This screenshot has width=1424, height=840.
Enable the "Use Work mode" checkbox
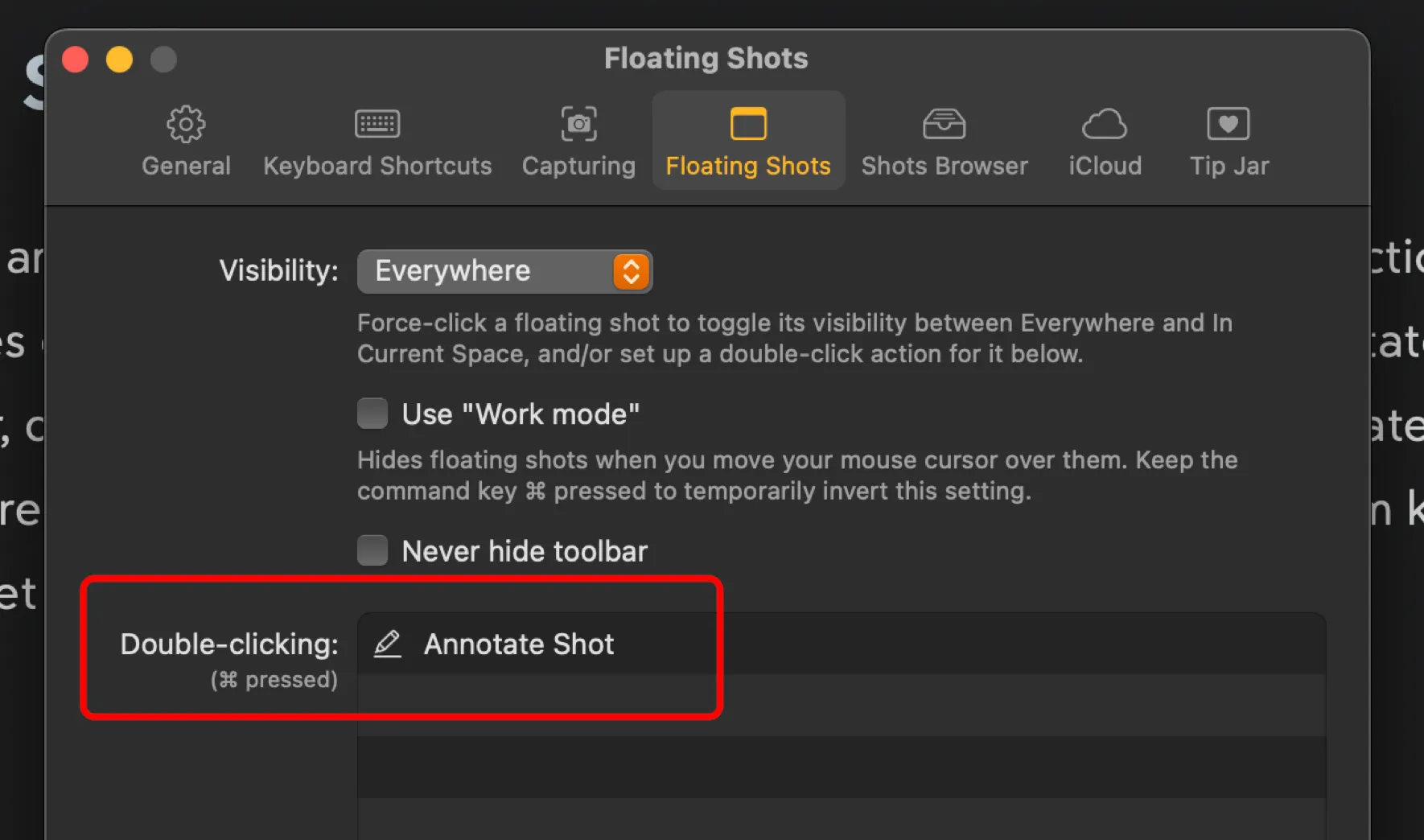pos(372,413)
